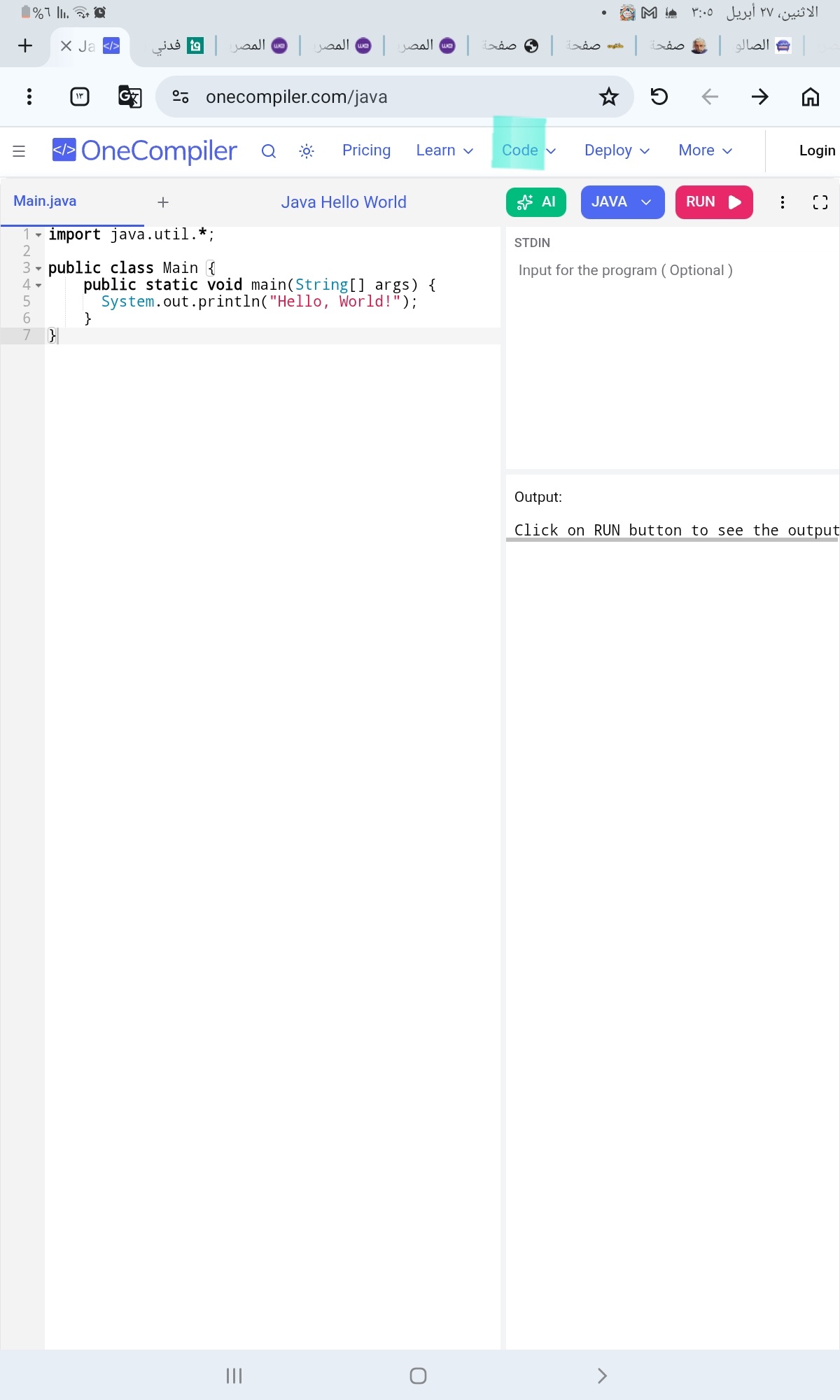Viewport: 840px width, 1400px height.
Task: Expand the Deploy menu
Action: click(x=617, y=150)
